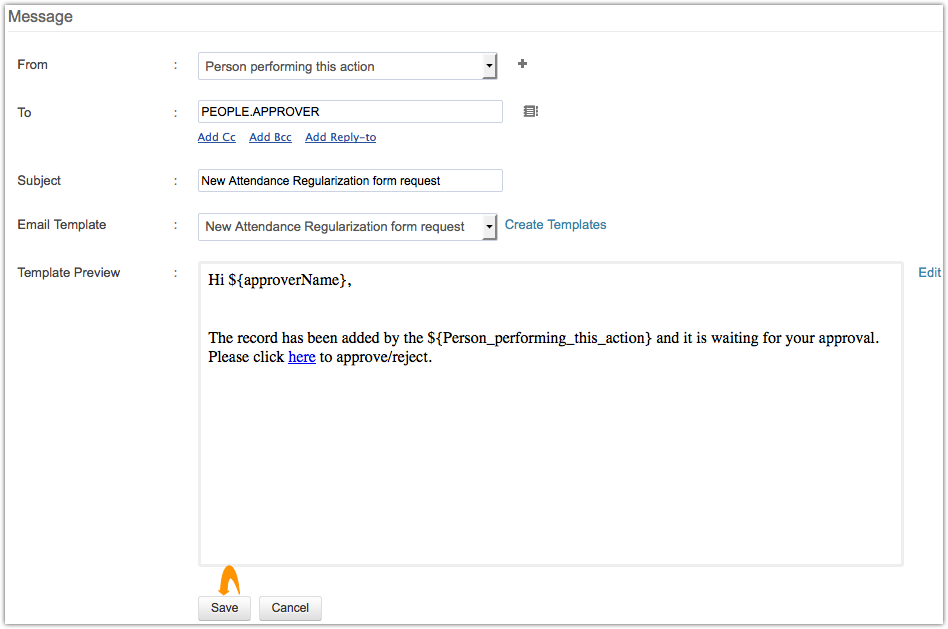
Task: Click the ${Person_performing_this_action} placeholder text
Action: [x=540, y=338]
